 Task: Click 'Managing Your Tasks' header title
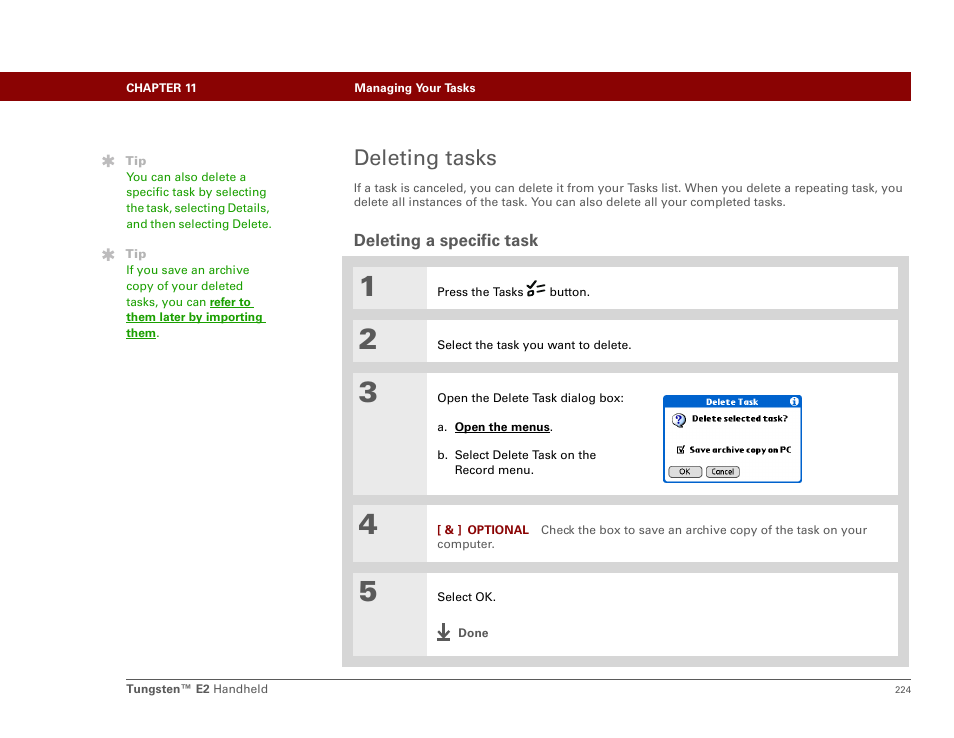pos(415,88)
